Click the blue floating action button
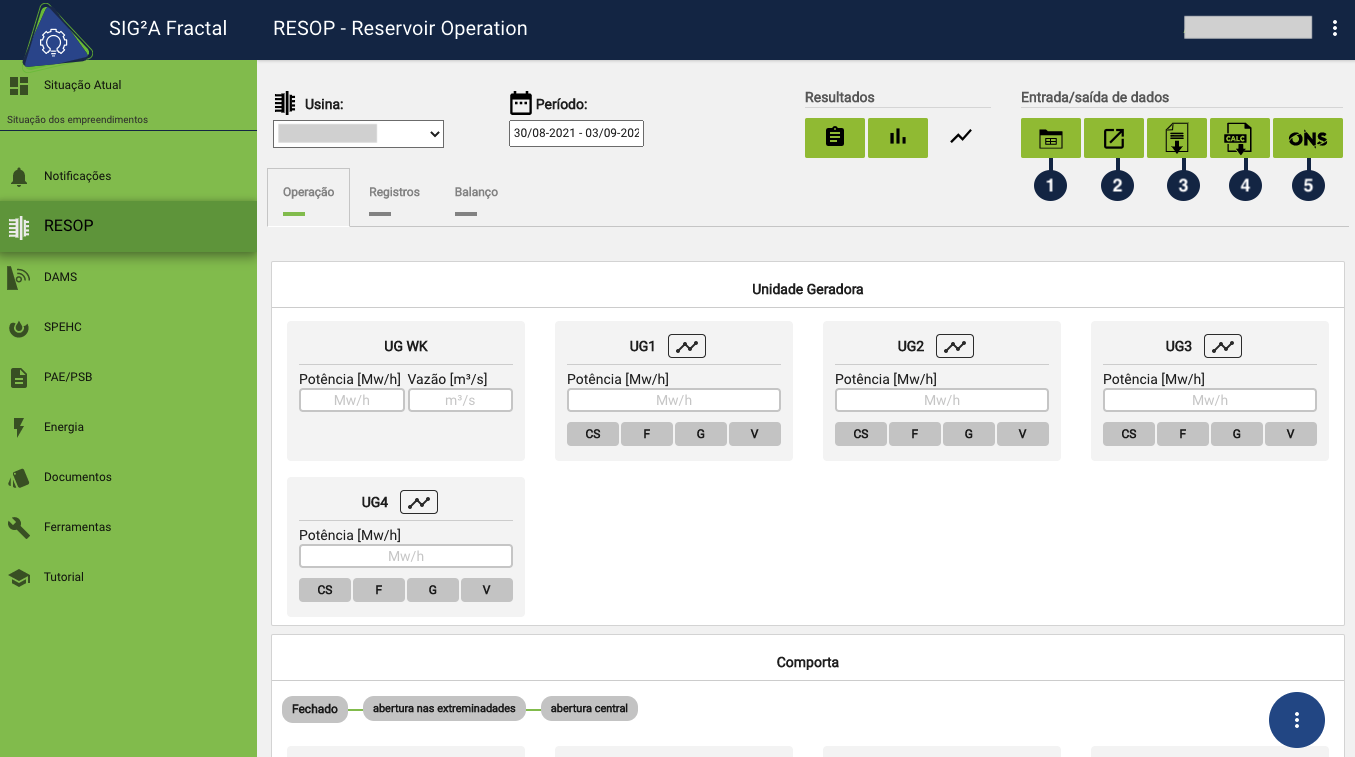The width and height of the screenshot is (1355, 757). [x=1296, y=720]
